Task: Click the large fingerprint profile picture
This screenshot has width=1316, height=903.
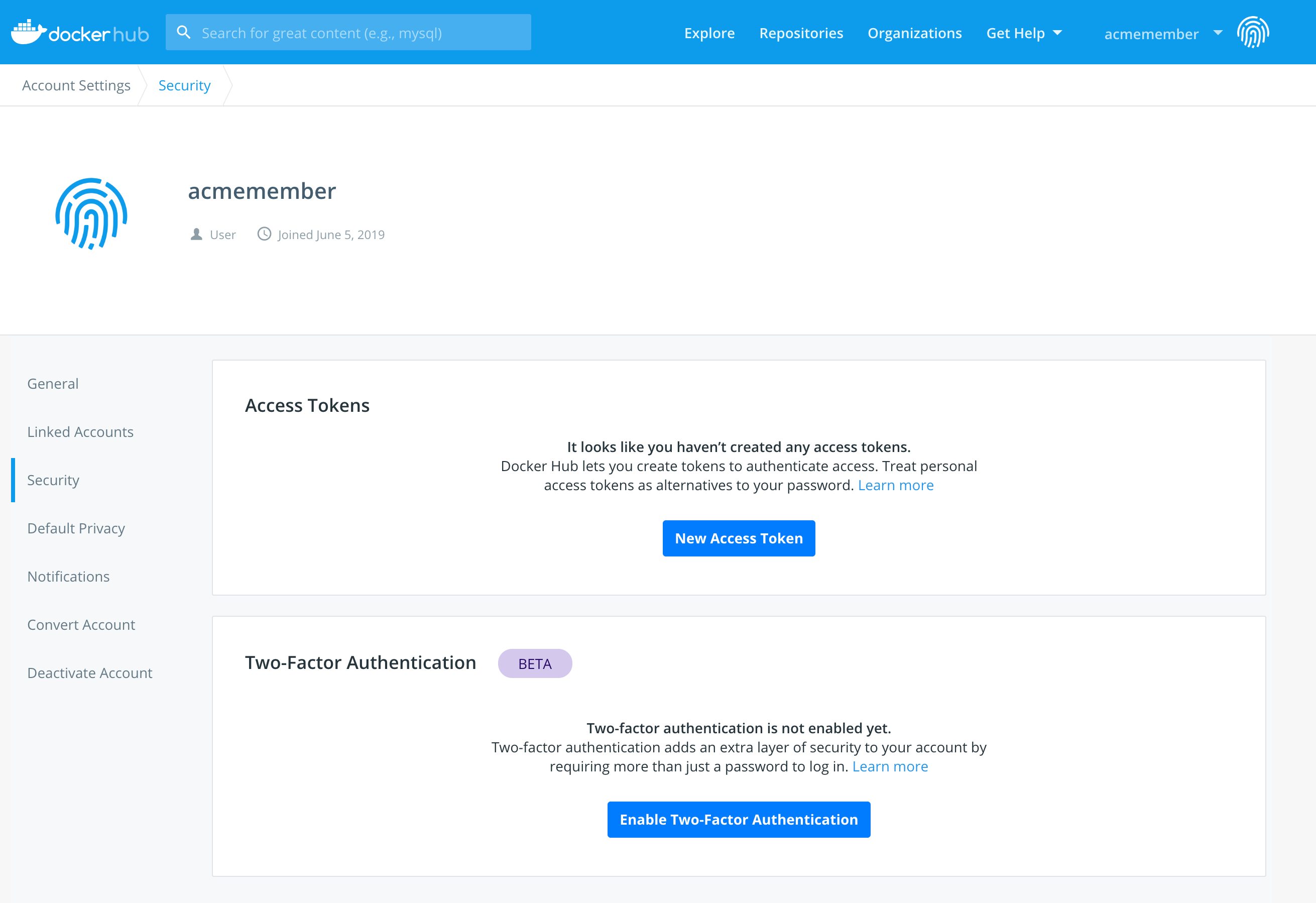Action: point(91,214)
